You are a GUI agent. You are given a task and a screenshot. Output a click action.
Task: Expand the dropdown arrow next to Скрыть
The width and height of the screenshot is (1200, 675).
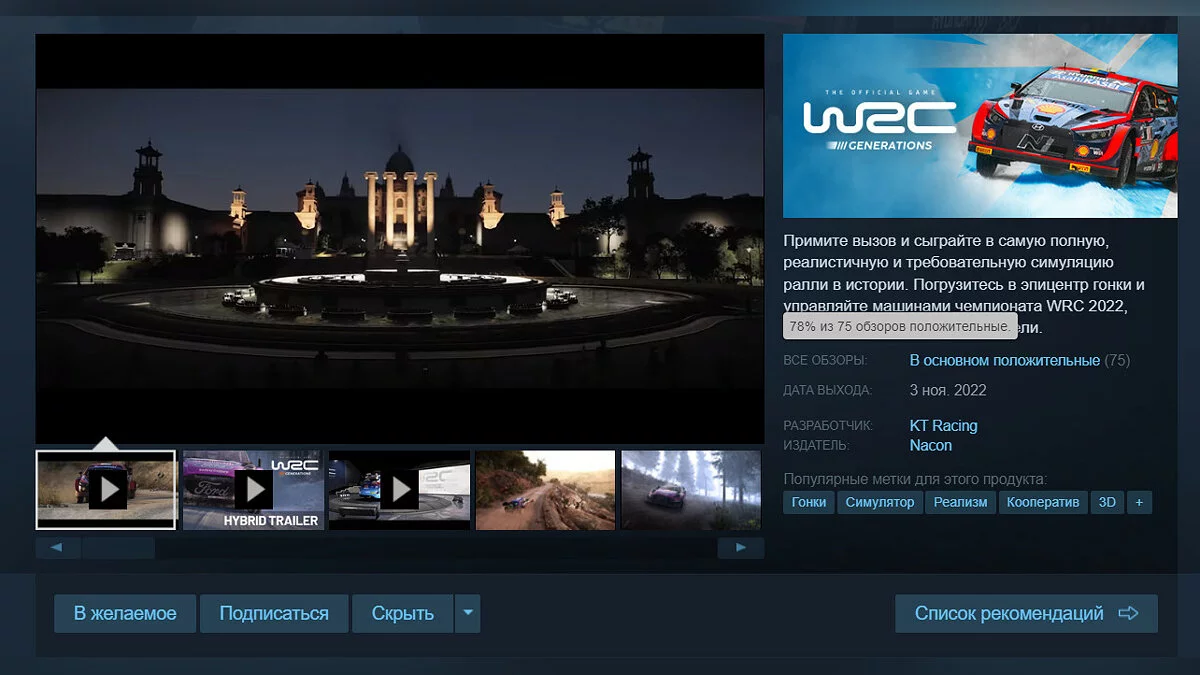pyautogui.click(x=467, y=613)
